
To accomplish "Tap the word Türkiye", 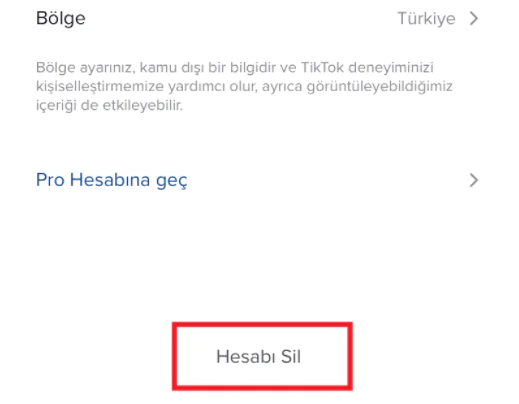I will point(426,18).
